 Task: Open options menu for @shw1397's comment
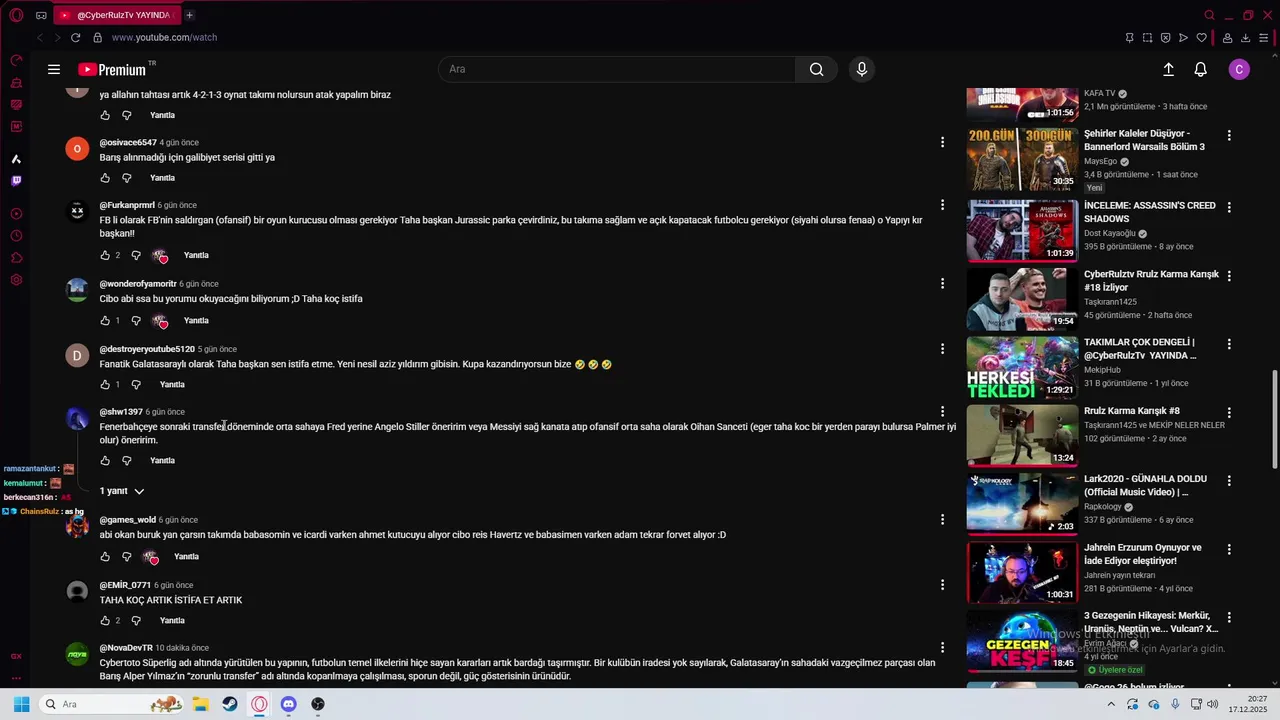tap(942, 411)
